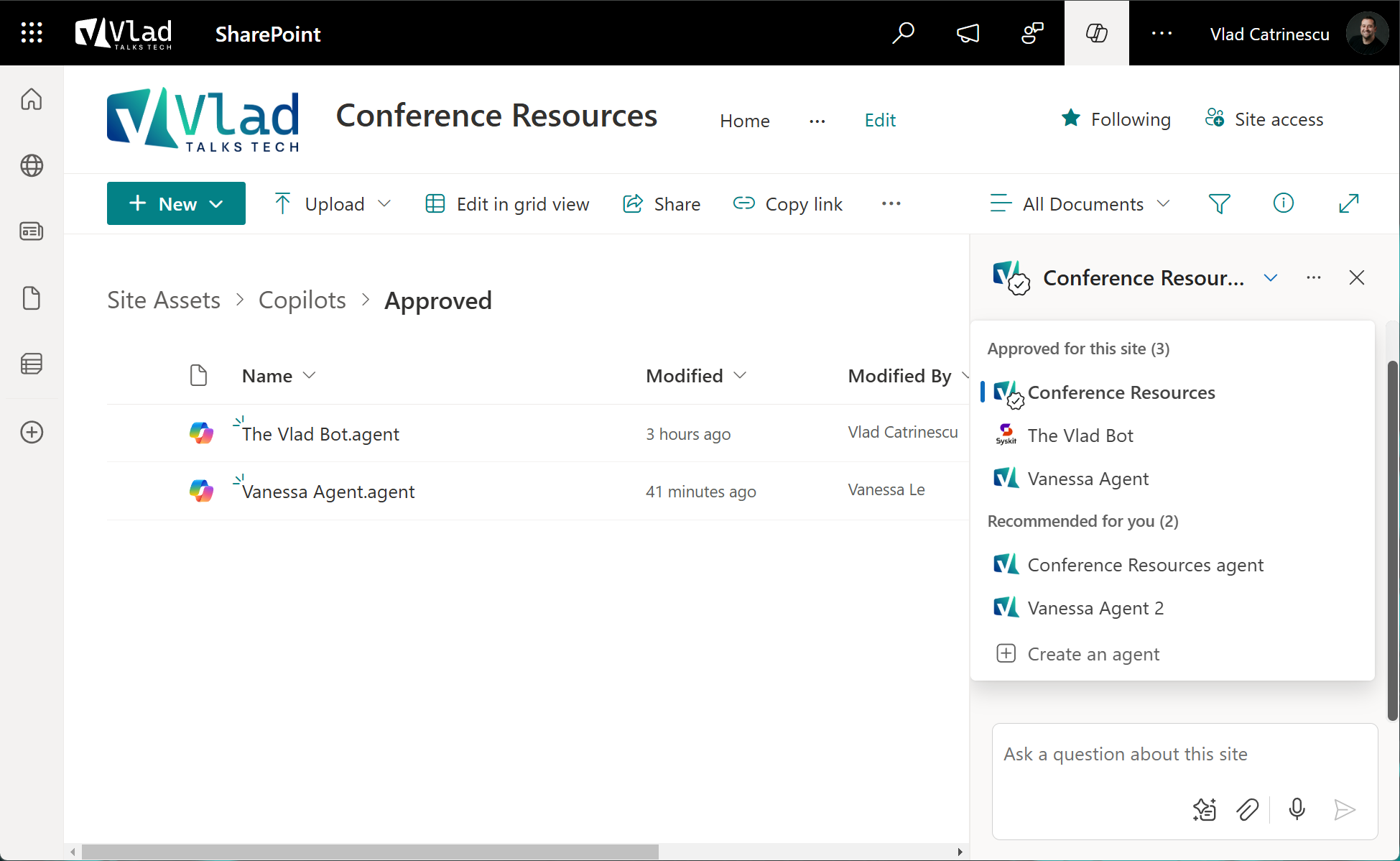Open the details pane info icon

[1283, 203]
